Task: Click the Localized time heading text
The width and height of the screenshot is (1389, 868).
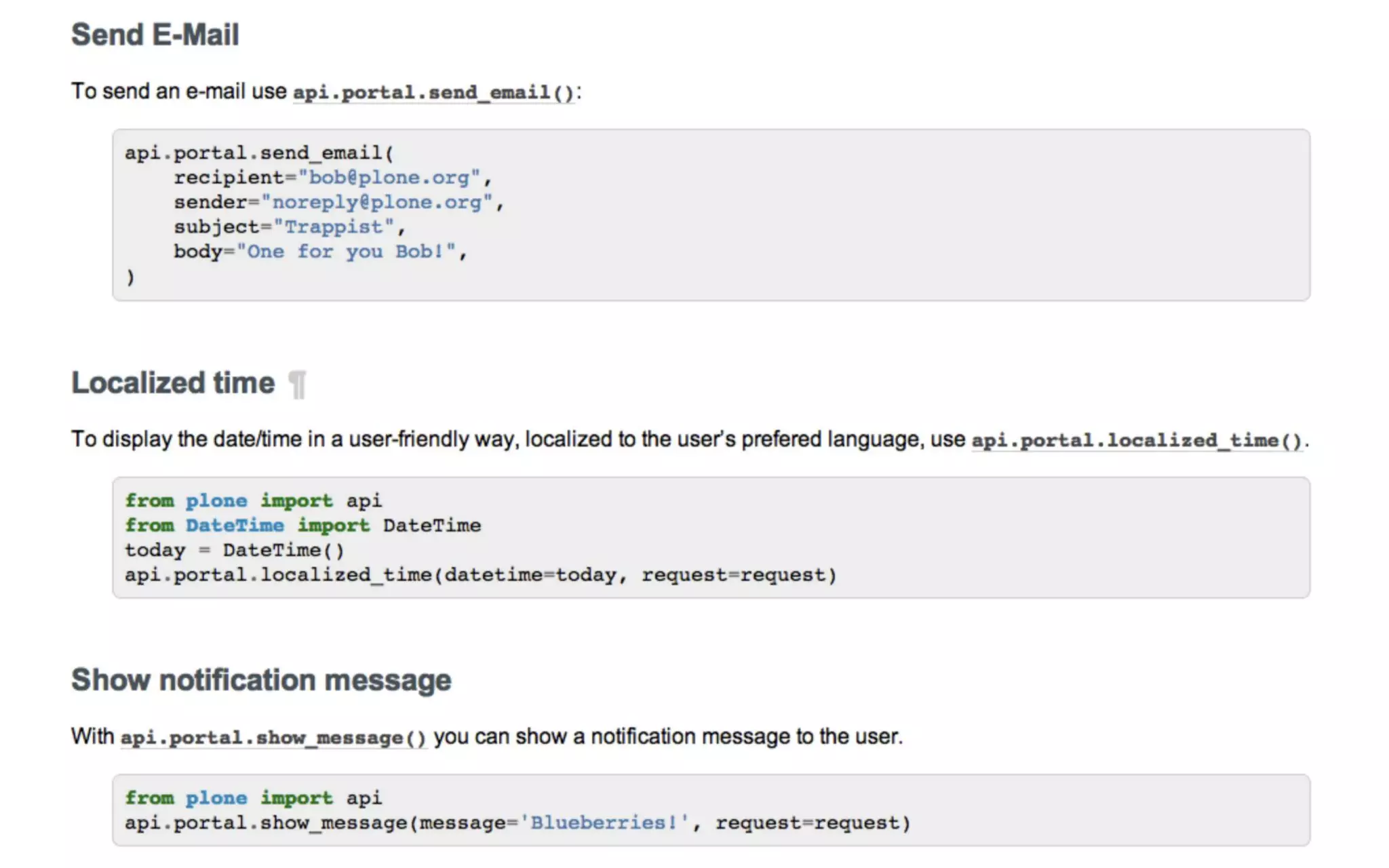Action: point(174,383)
